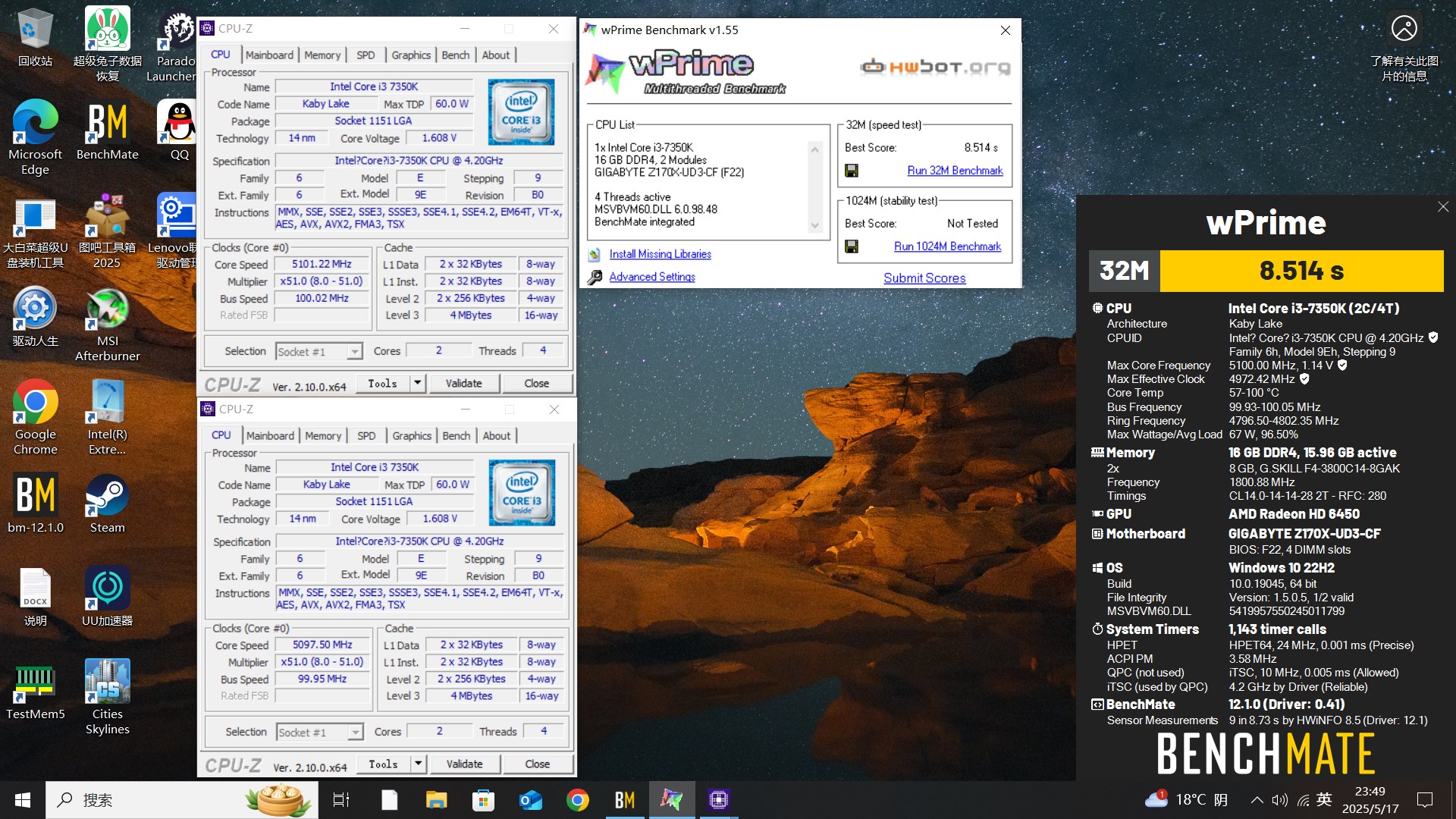Open 驱动人生 gear desktop icon
The height and width of the screenshot is (819, 1456).
coord(35,317)
